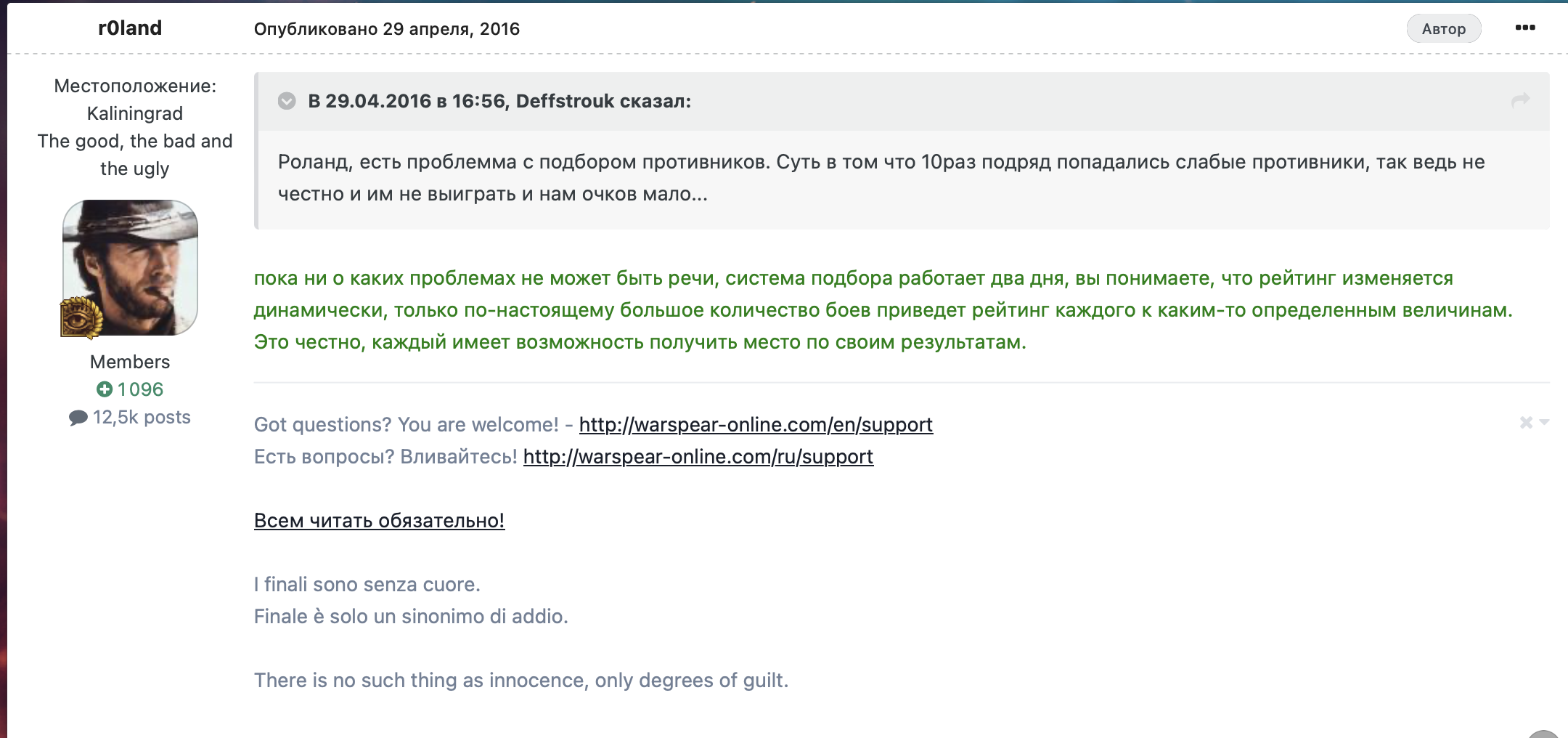
Task: Click the 1096 reputation number
Action: point(140,389)
